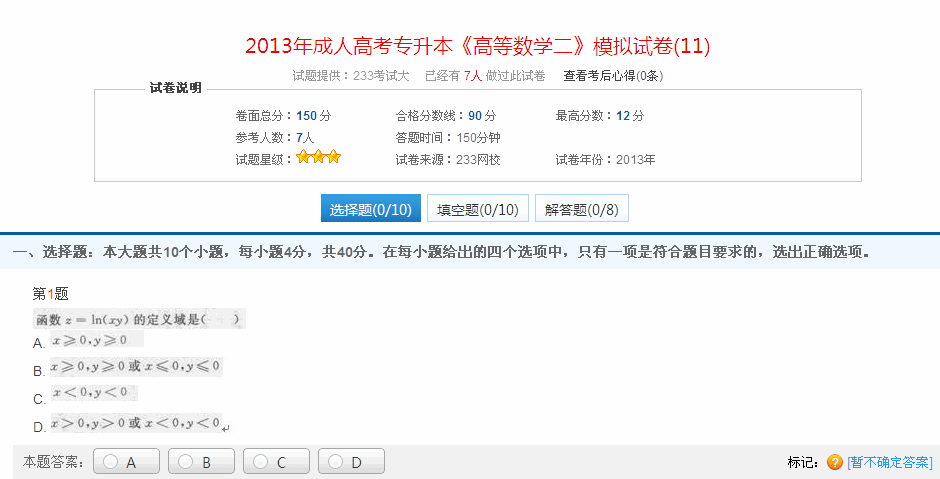The image size is (940, 479).
Task: Click the 试卷说明 section label
Action: tap(175, 88)
